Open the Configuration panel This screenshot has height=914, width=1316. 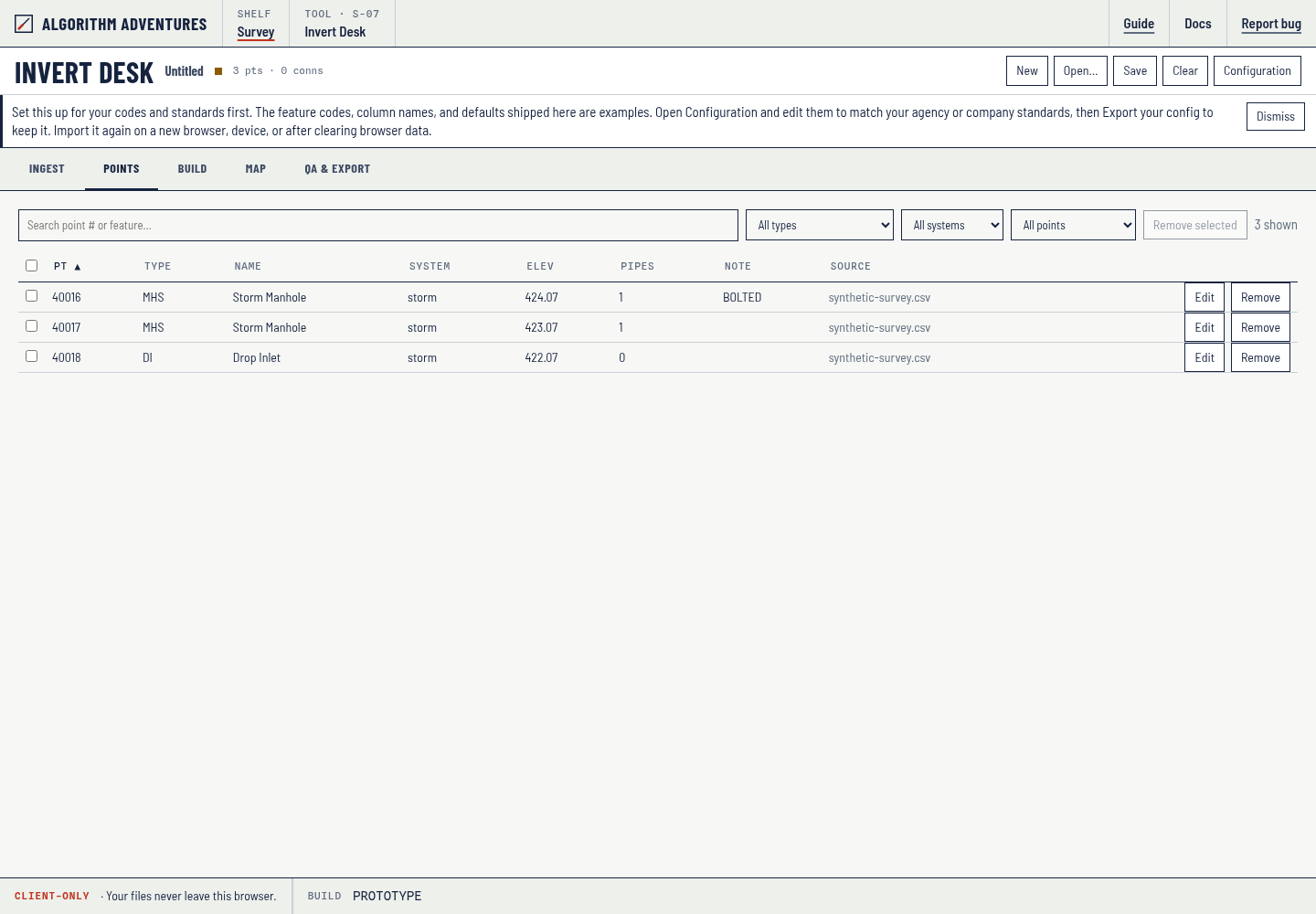click(x=1258, y=71)
